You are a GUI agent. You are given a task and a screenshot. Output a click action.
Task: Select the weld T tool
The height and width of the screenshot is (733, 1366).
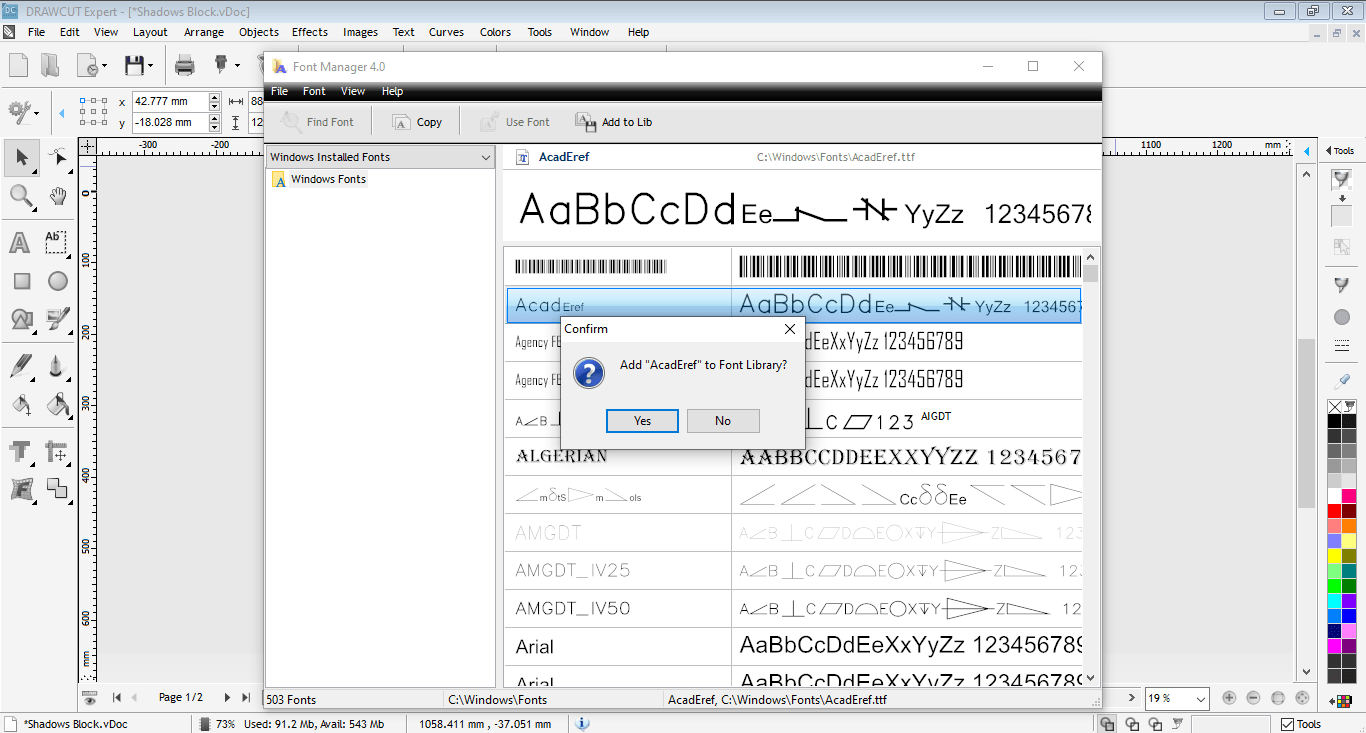tap(21, 452)
